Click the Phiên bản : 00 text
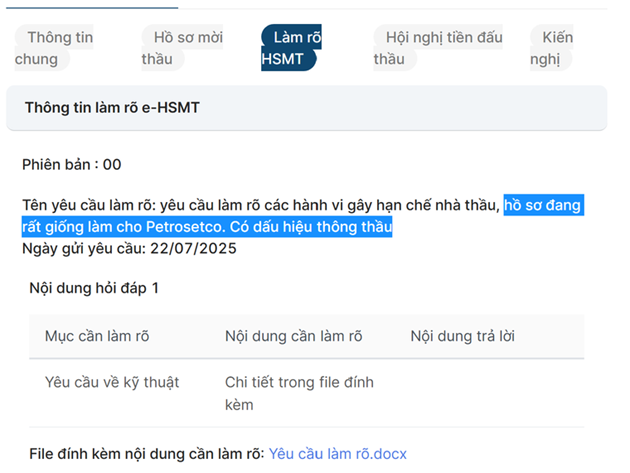Screen dimensions: 630x473 (x=72, y=165)
